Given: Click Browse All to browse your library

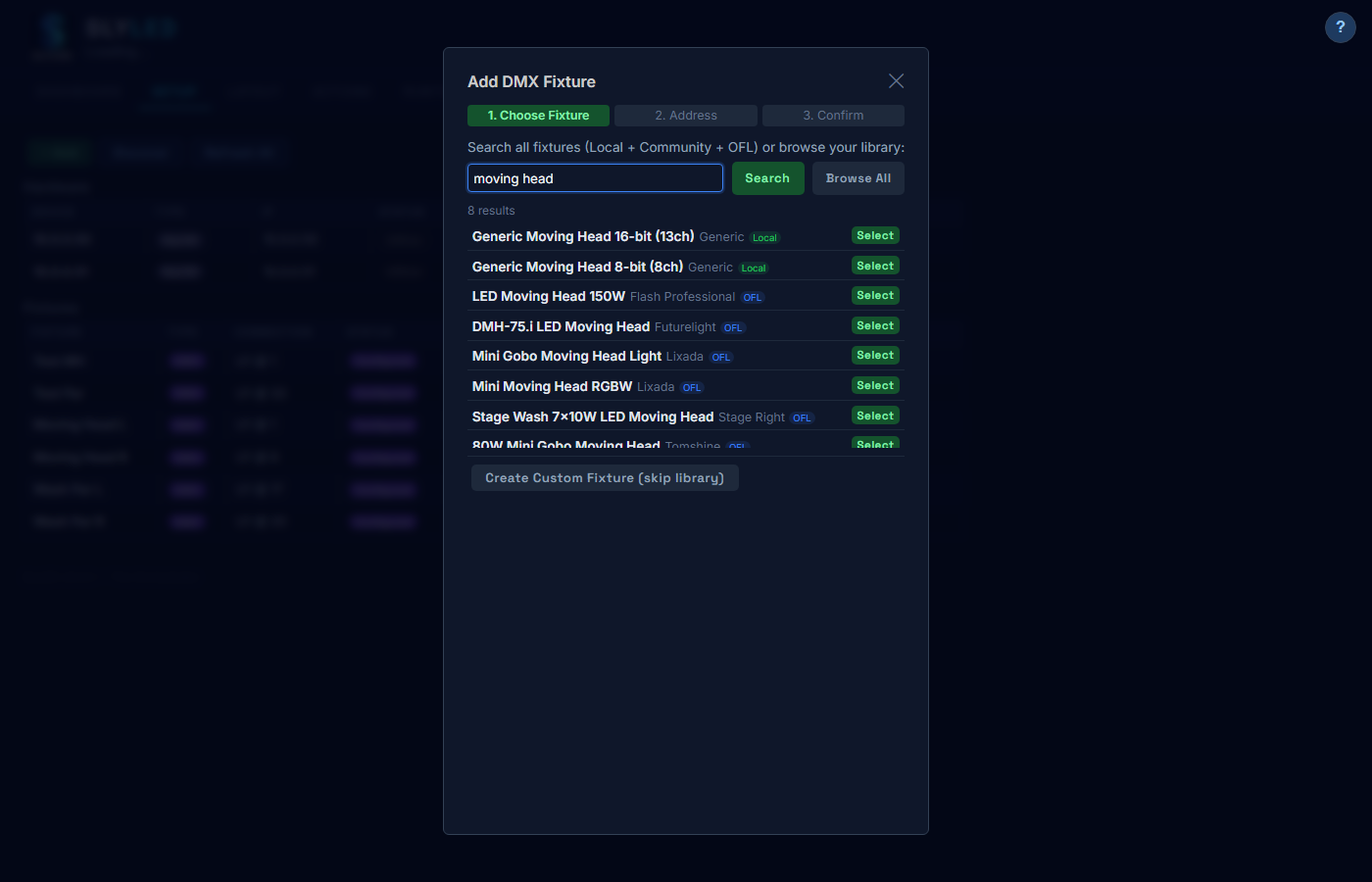Looking at the screenshot, I should click(857, 178).
